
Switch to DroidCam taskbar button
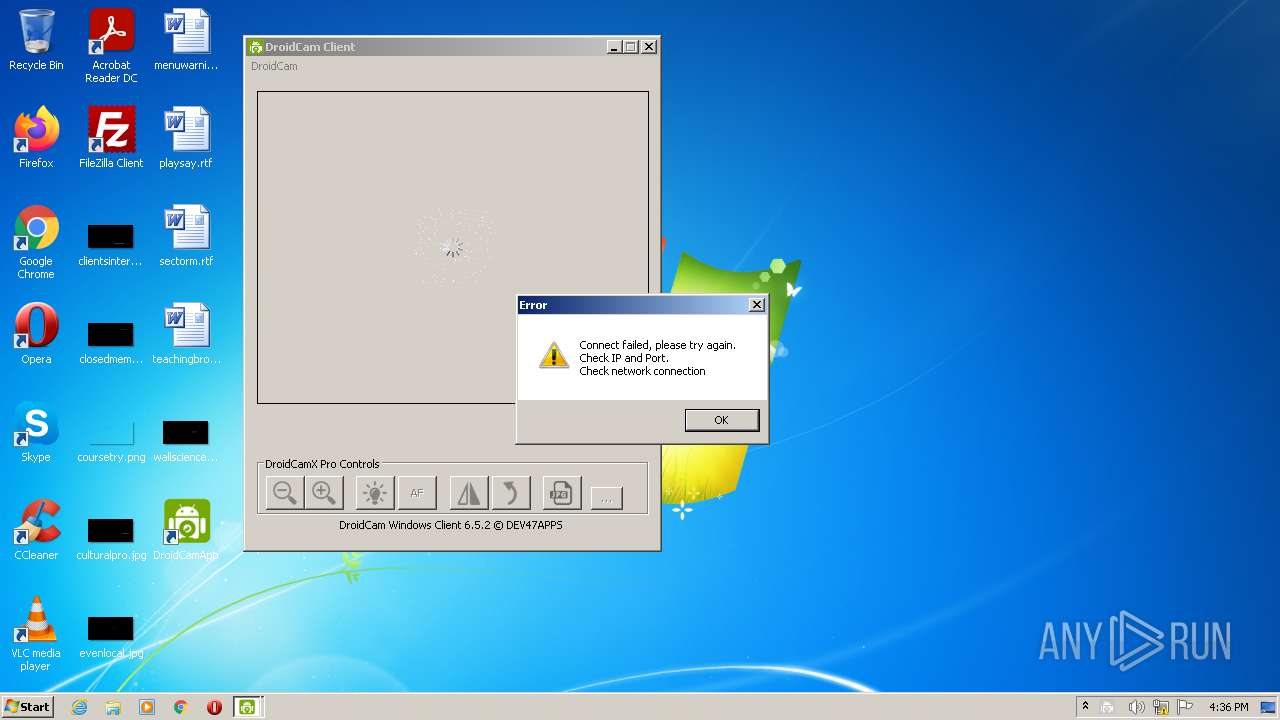coord(247,707)
